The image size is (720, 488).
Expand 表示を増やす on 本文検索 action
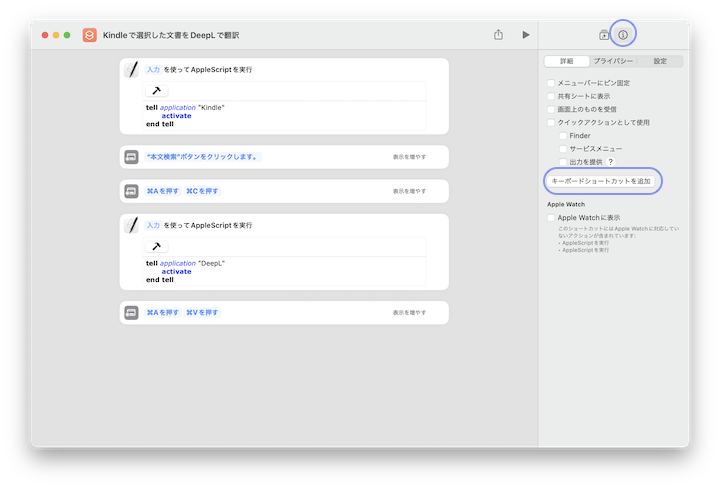(x=409, y=157)
